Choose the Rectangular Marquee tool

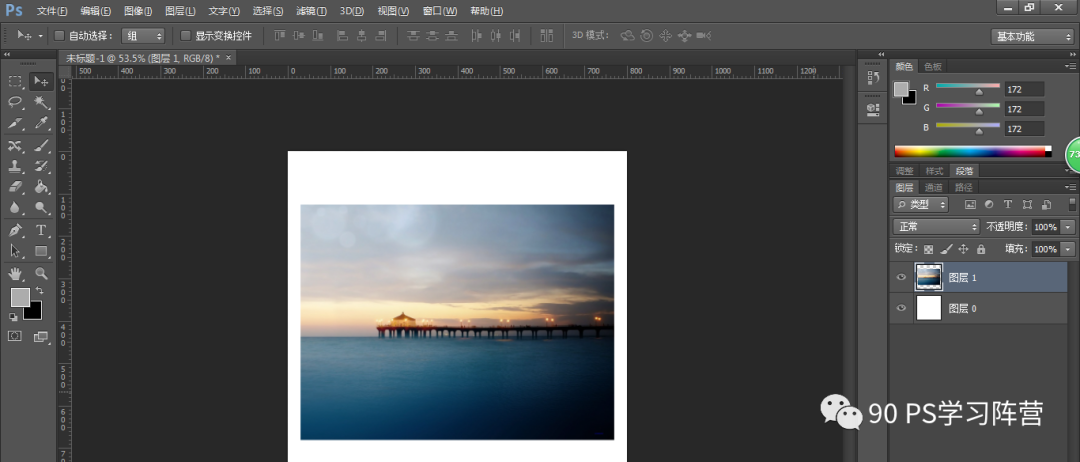pyautogui.click(x=16, y=81)
